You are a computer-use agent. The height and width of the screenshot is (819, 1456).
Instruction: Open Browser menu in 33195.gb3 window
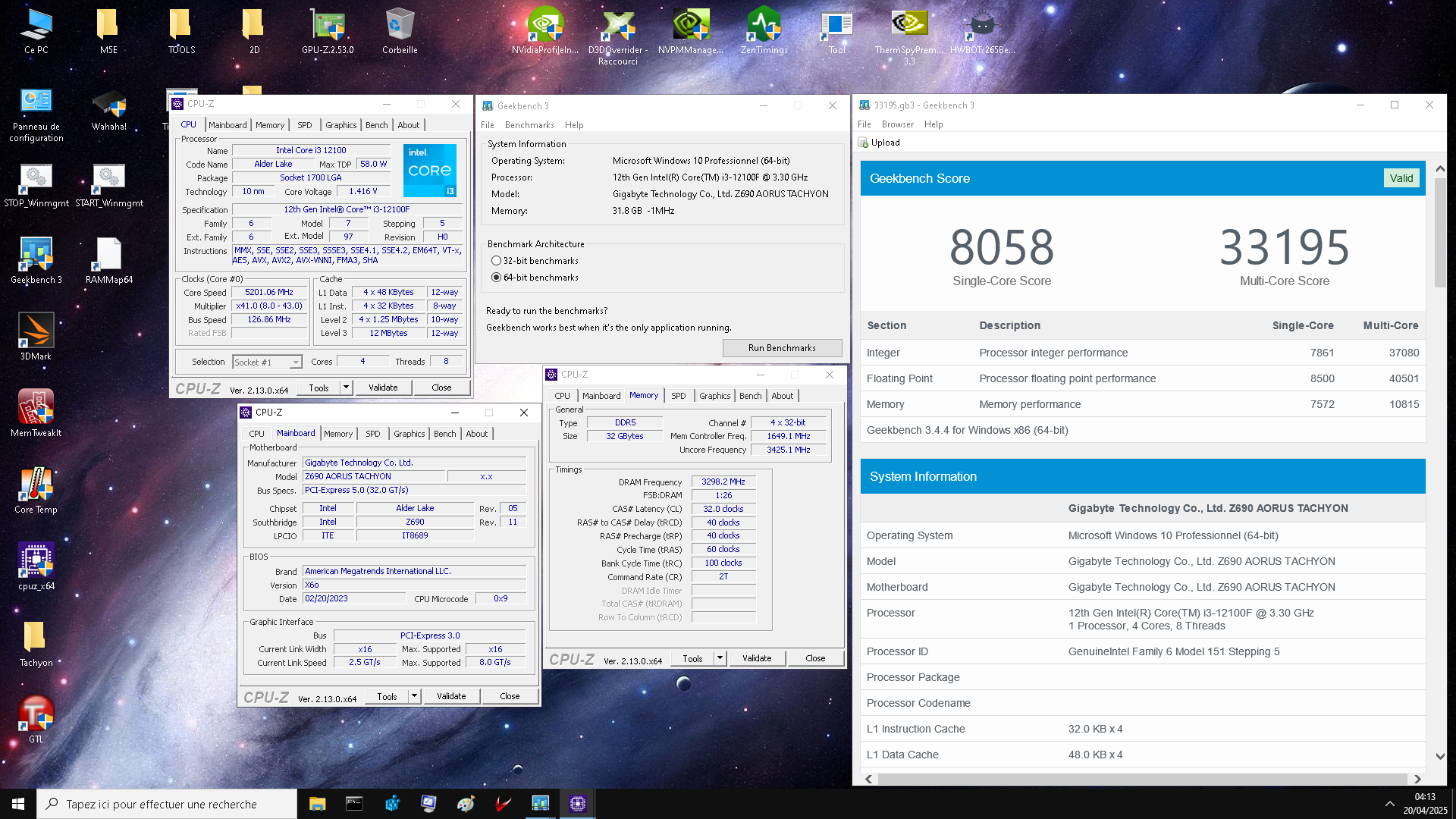coord(898,124)
